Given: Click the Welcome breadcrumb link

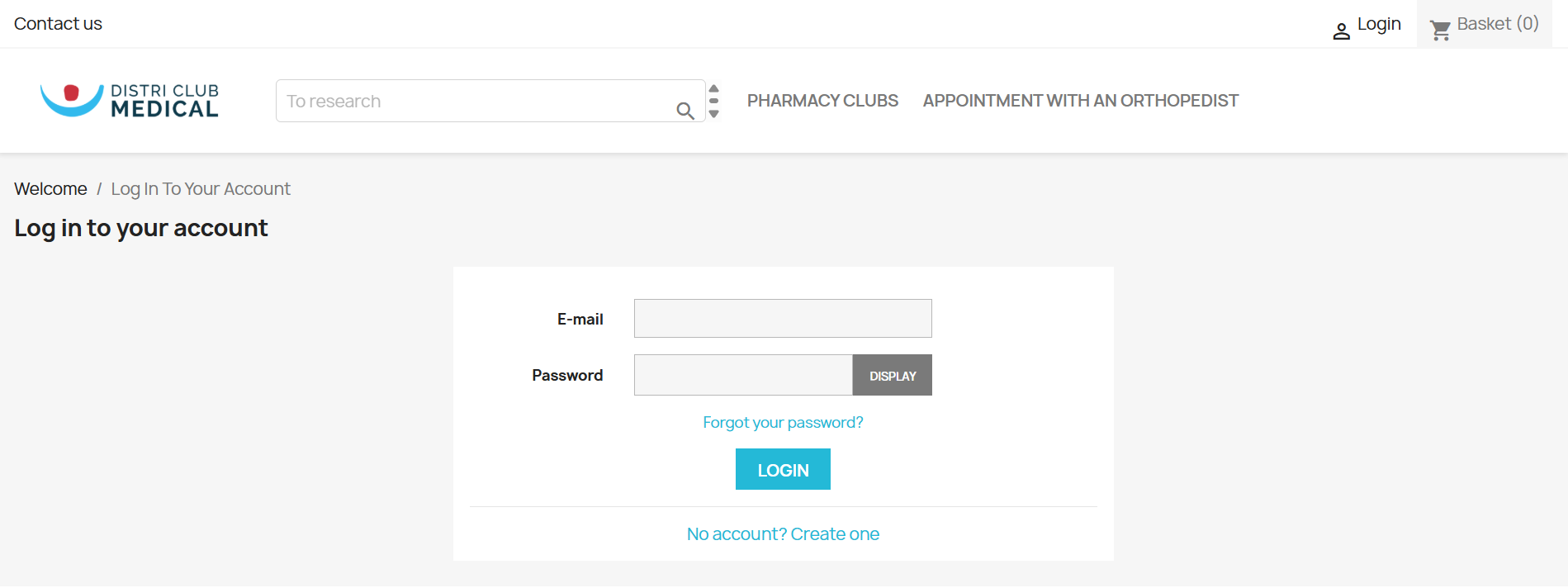Looking at the screenshot, I should coord(50,189).
